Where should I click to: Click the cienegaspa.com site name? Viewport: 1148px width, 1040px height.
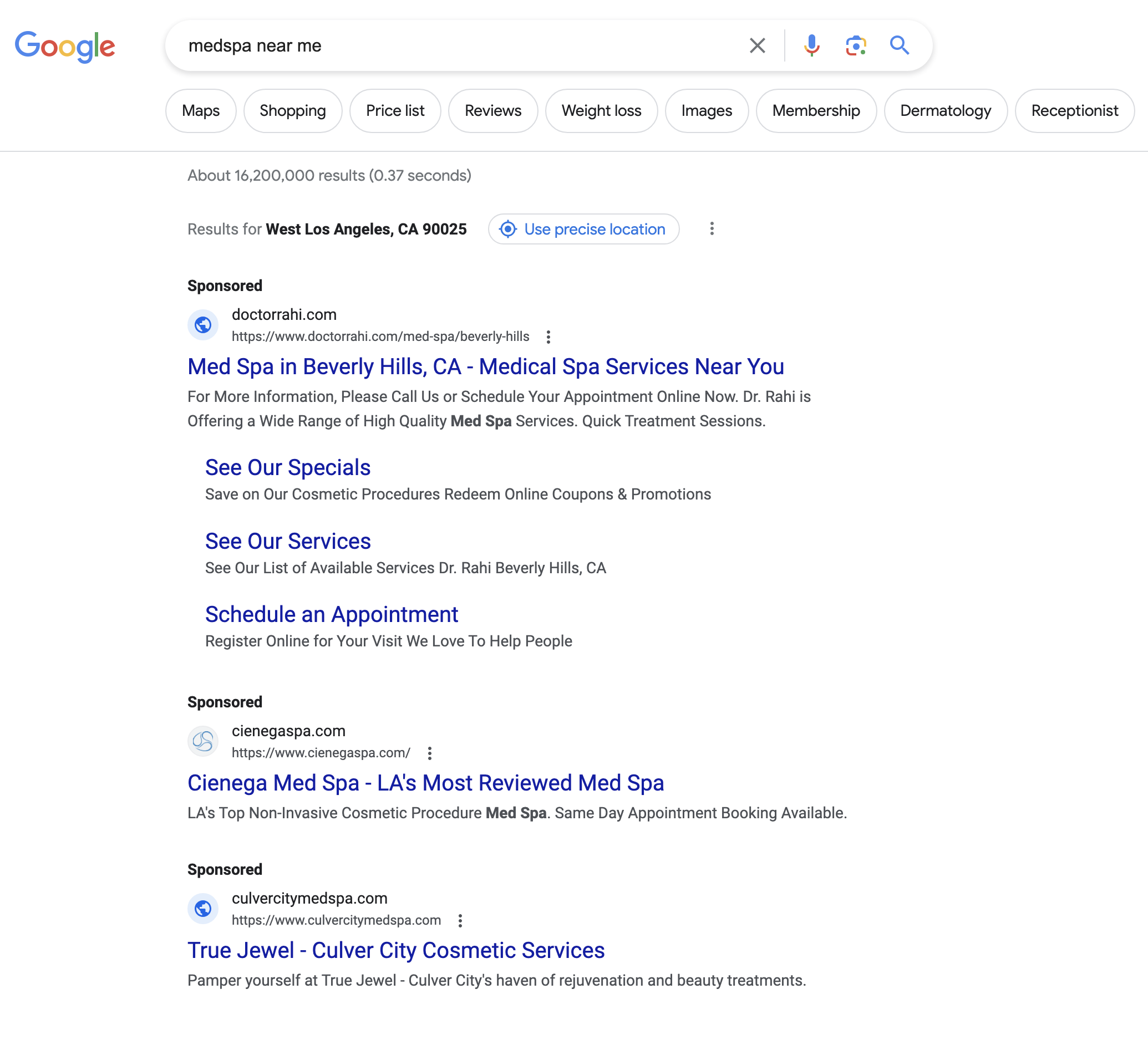point(289,730)
